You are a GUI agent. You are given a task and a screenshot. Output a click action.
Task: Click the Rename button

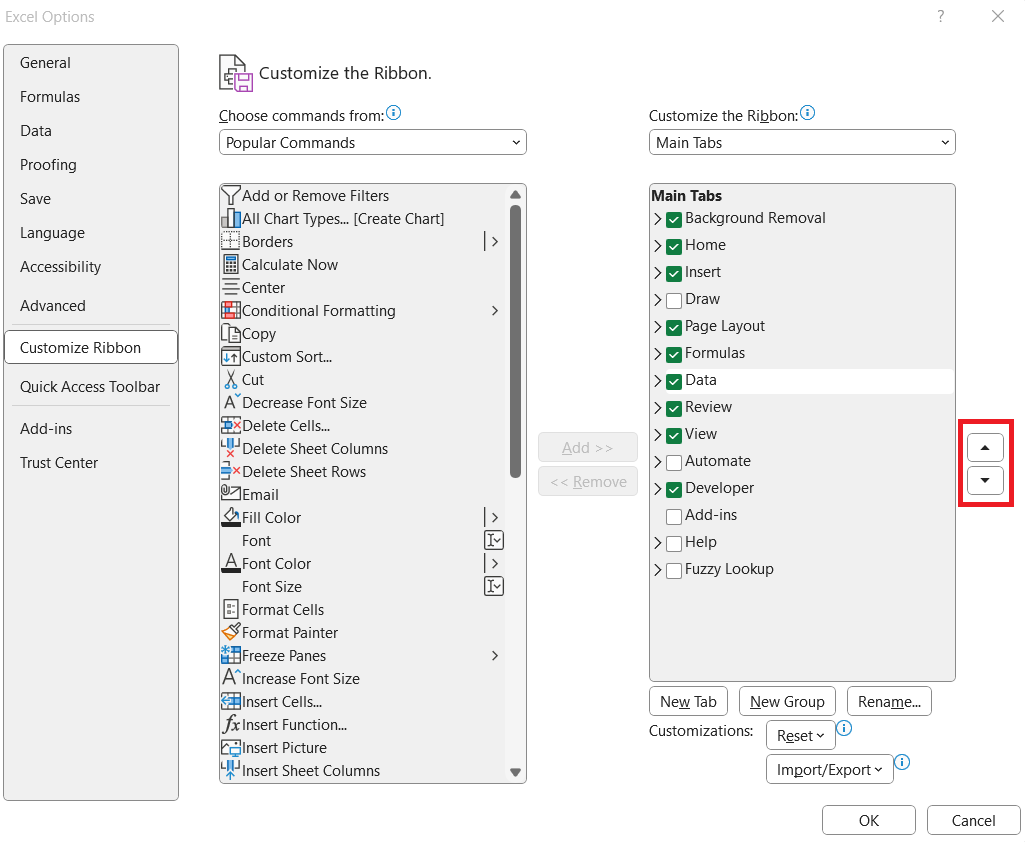[x=889, y=701]
